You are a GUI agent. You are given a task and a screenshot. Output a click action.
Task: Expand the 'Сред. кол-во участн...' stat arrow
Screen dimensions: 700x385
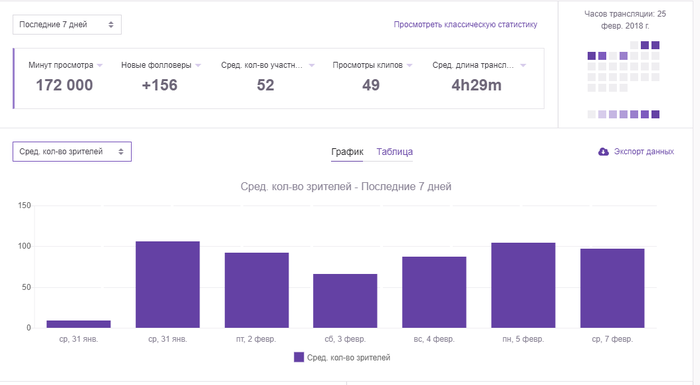[x=312, y=65]
